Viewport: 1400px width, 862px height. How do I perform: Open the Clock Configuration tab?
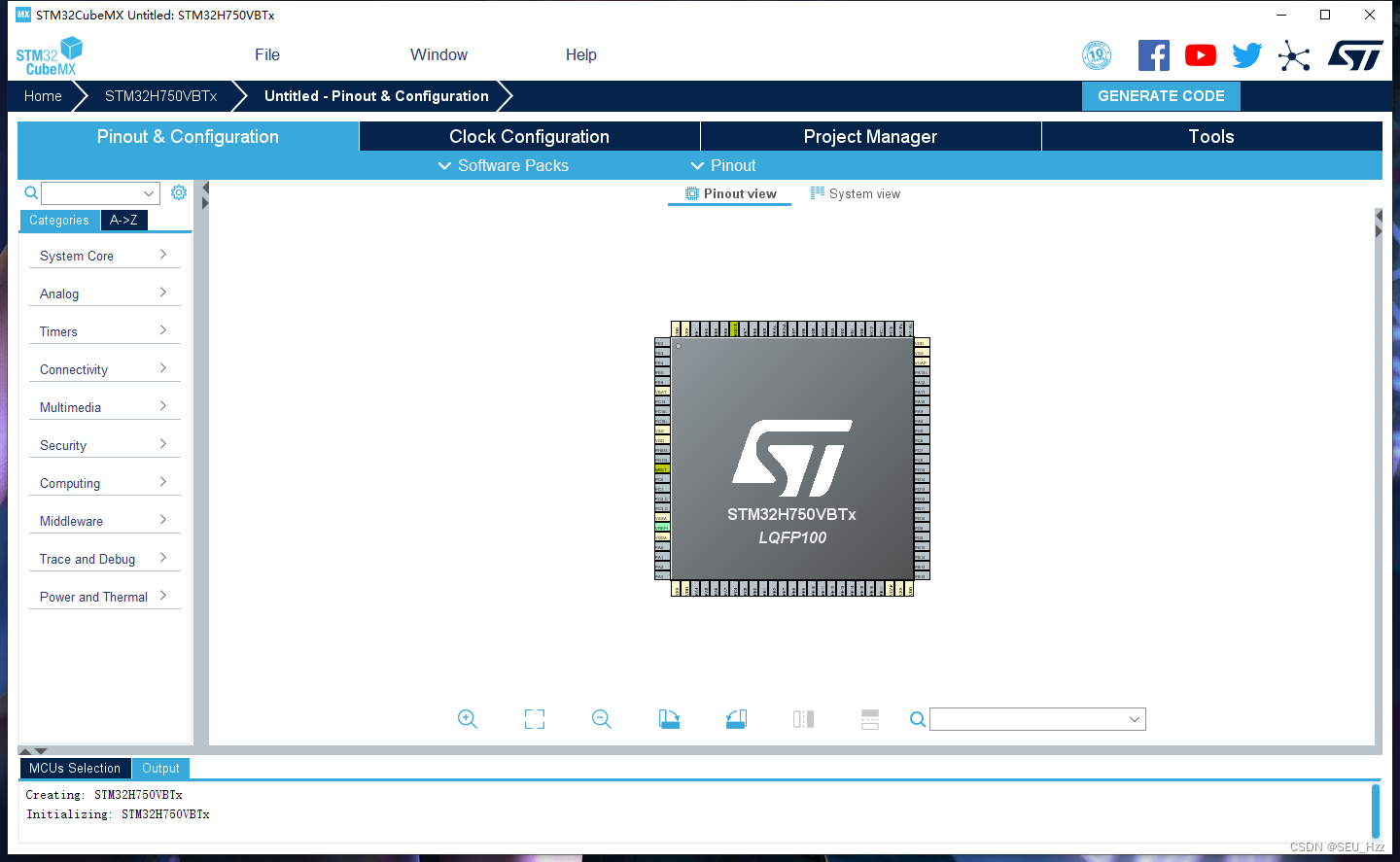click(529, 136)
